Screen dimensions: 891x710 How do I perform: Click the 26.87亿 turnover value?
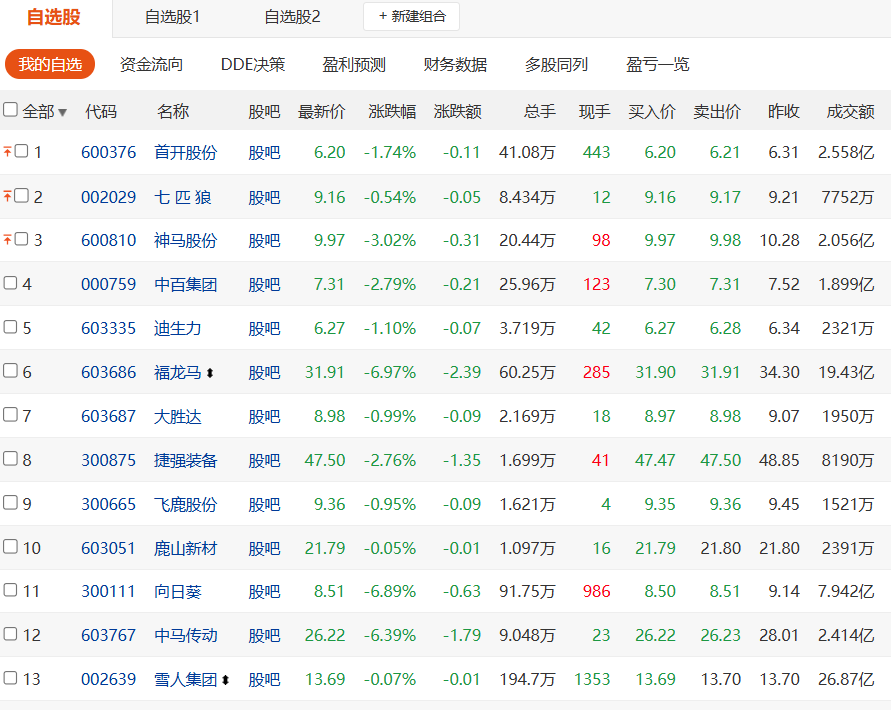846,679
